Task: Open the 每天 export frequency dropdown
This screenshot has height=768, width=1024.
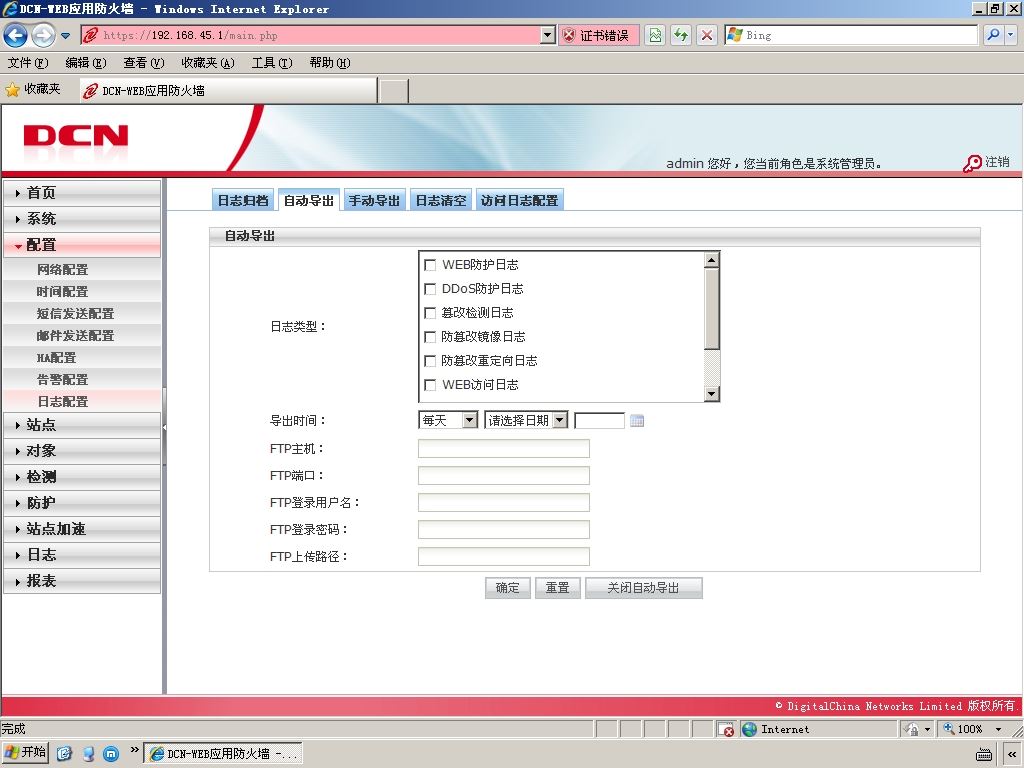Action: click(448, 420)
